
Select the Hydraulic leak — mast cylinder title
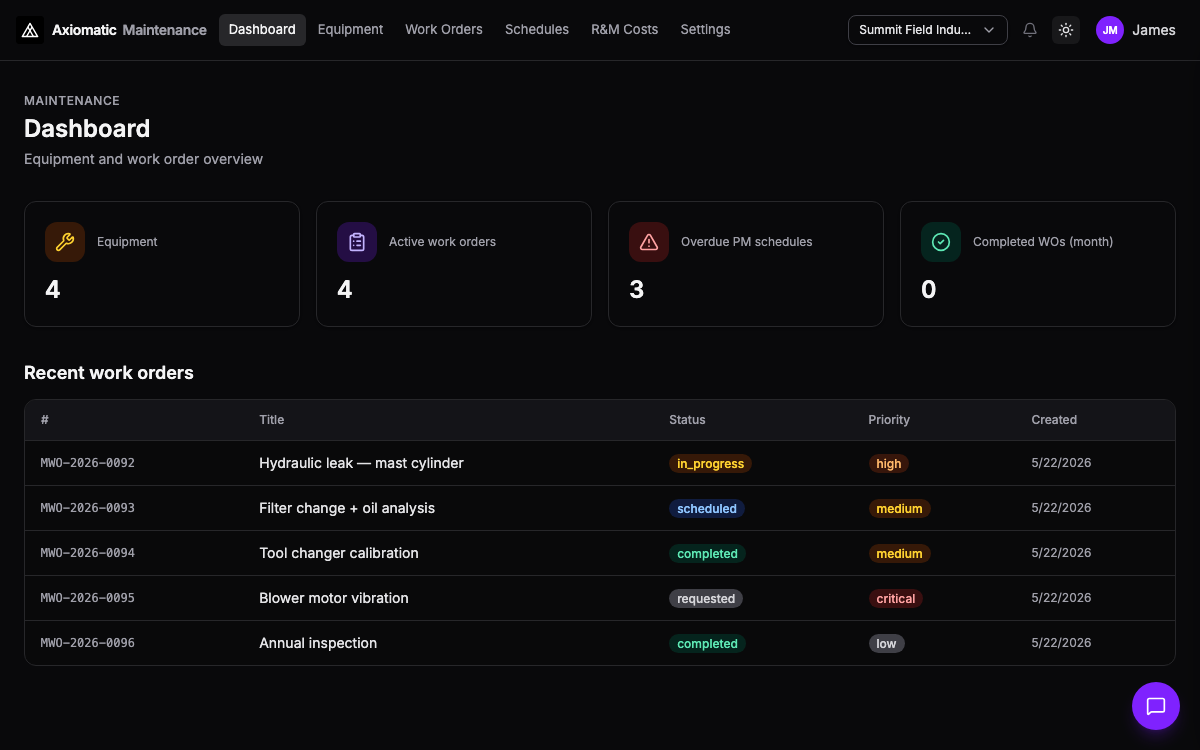pyautogui.click(x=361, y=463)
